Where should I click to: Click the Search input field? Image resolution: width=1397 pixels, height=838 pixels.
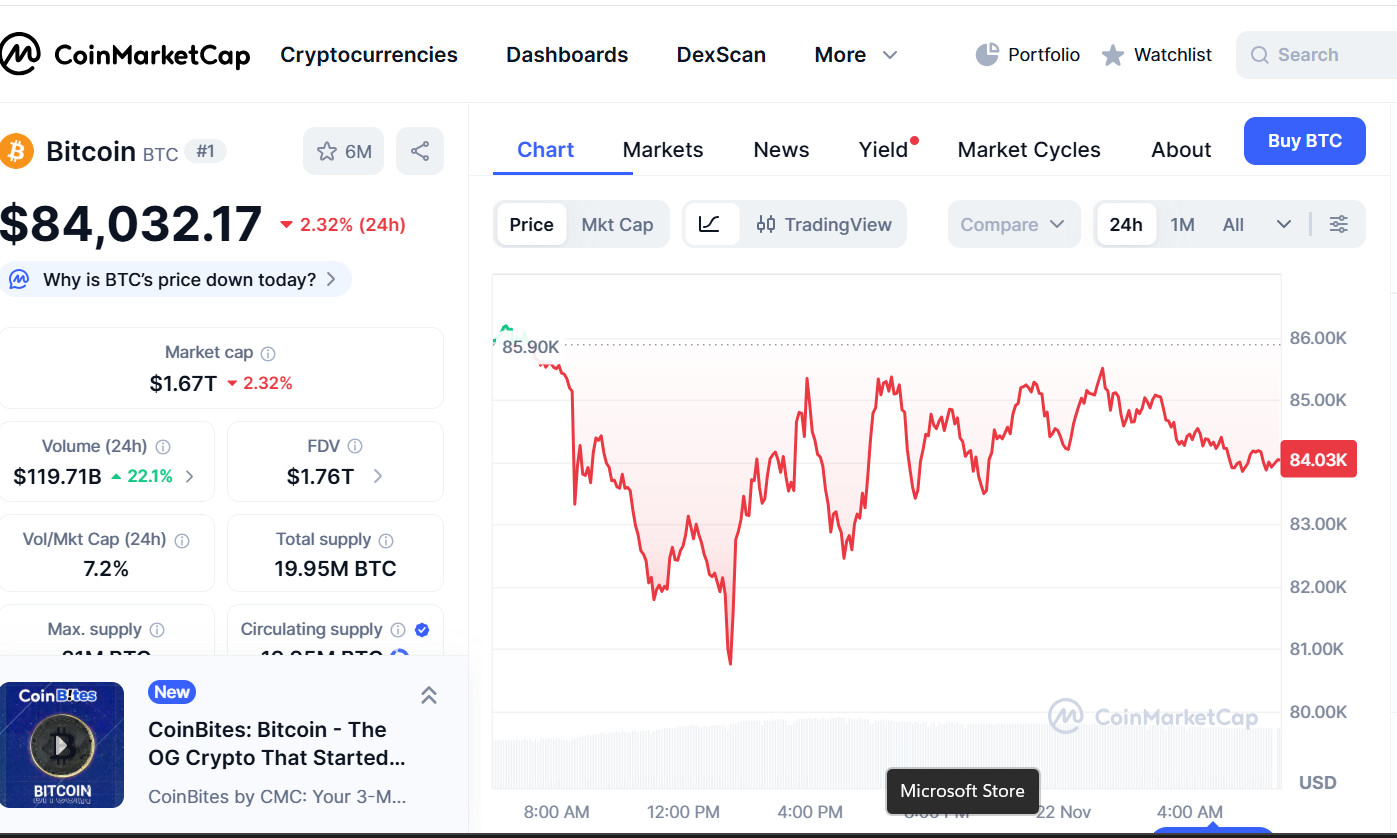point(1320,55)
